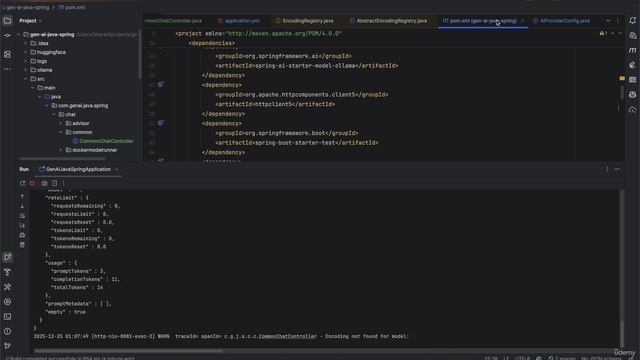The height and width of the screenshot is (360, 640).
Task: Expand the huggingface folder
Action: coord(26,52)
